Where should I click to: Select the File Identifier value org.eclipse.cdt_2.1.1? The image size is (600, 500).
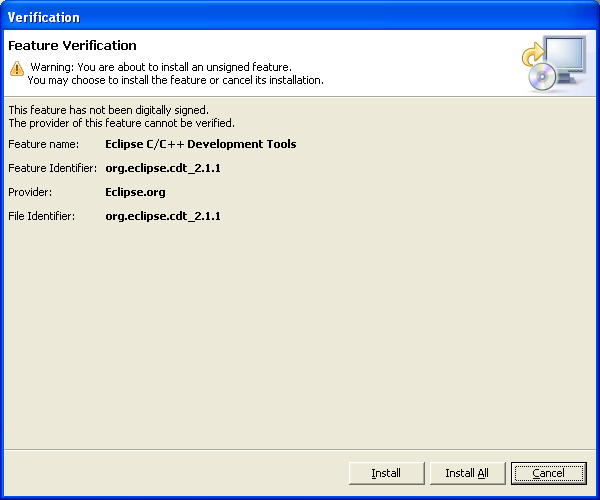coord(163,216)
